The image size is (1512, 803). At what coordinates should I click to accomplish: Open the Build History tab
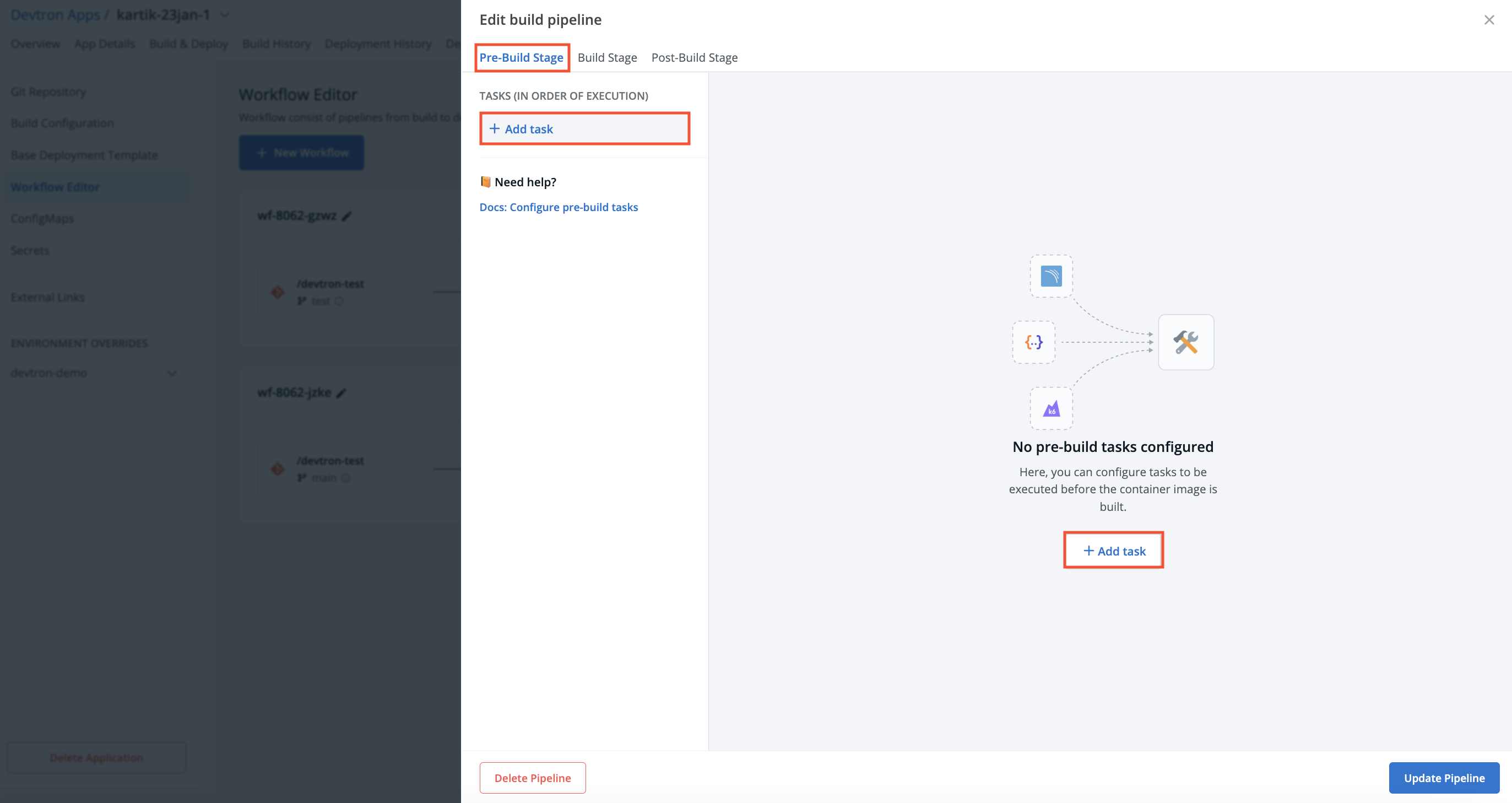pyautogui.click(x=277, y=44)
